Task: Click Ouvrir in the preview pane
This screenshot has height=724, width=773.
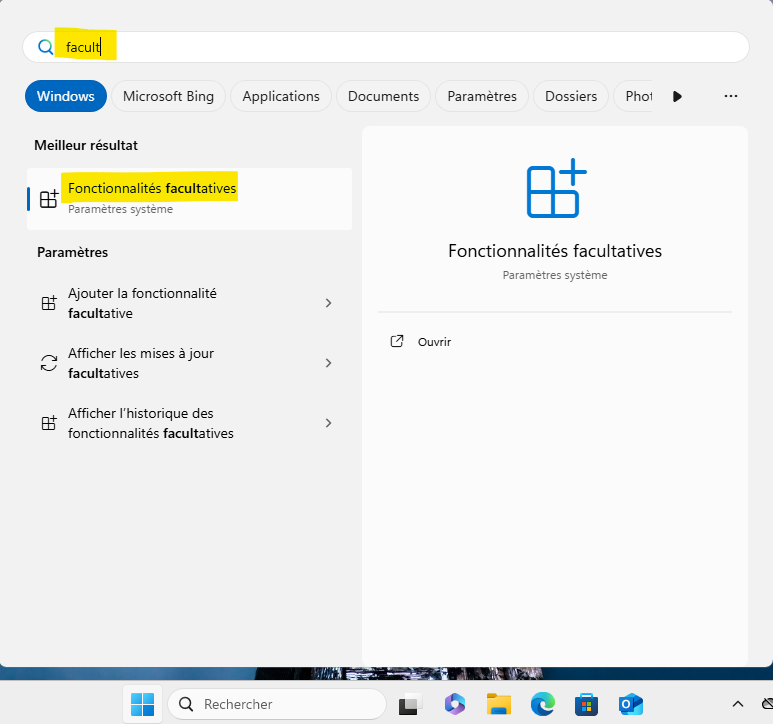Action: pos(434,342)
